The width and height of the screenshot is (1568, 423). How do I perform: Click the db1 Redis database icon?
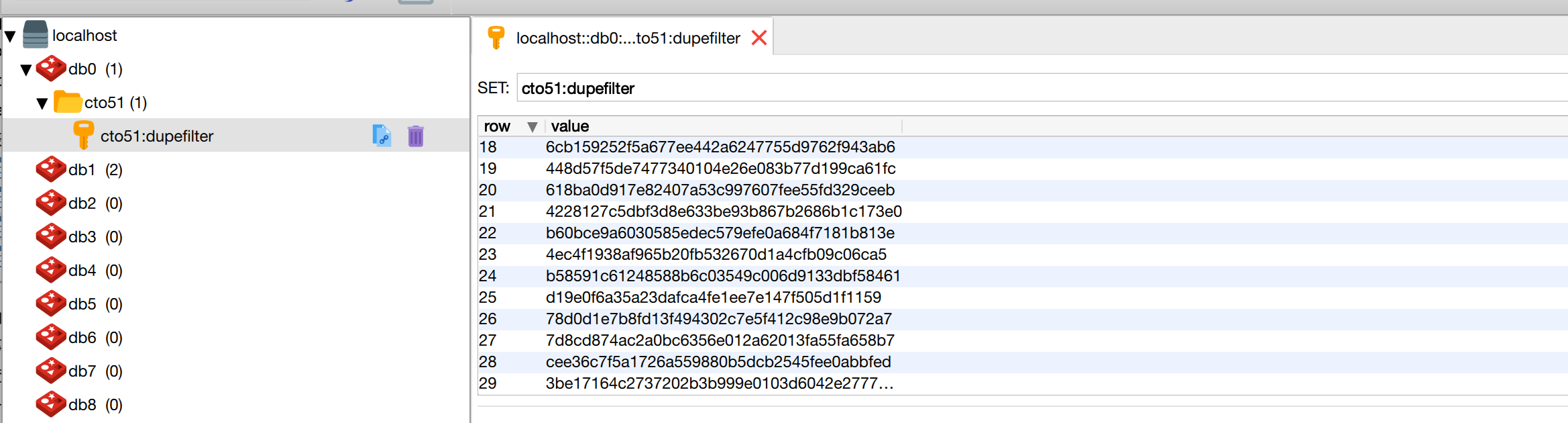click(x=51, y=169)
